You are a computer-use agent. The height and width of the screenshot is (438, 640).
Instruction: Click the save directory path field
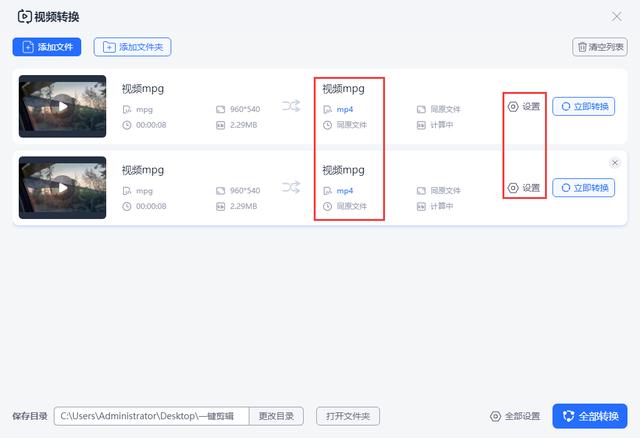150,416
